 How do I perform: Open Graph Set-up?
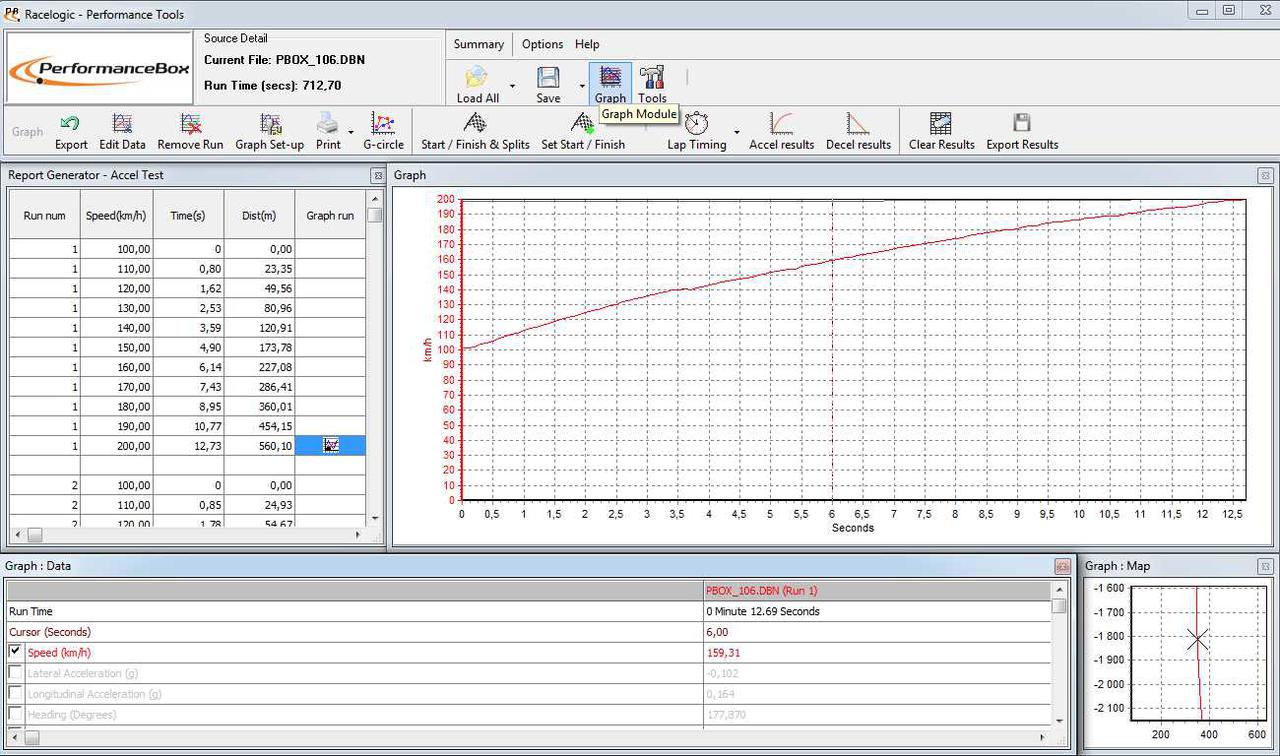[x=270, y=123]
